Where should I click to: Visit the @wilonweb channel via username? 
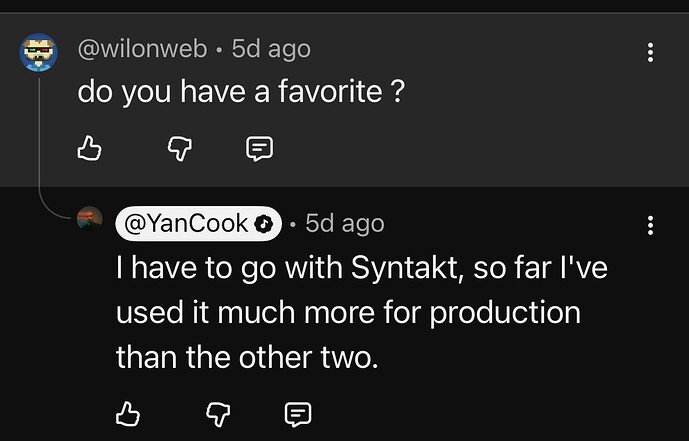coord(142,48)
